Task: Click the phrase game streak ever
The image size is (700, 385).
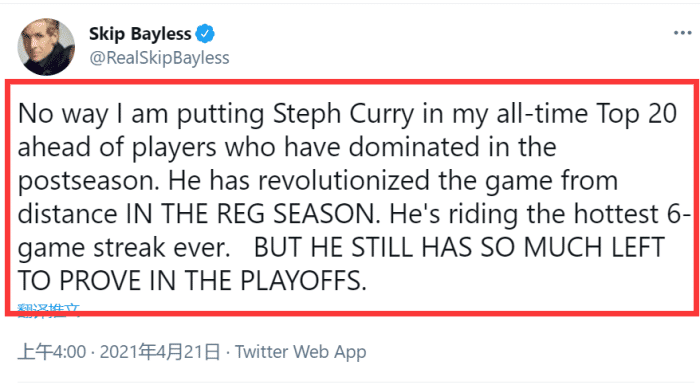Action: (x=124, y=248)
